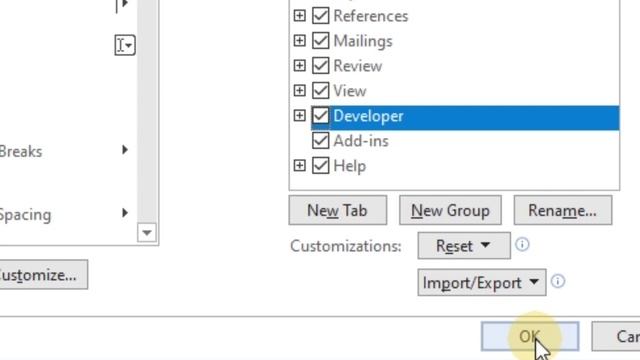Open the Spacing command submenu arrow
640x360 pixels.
[125, 213]
